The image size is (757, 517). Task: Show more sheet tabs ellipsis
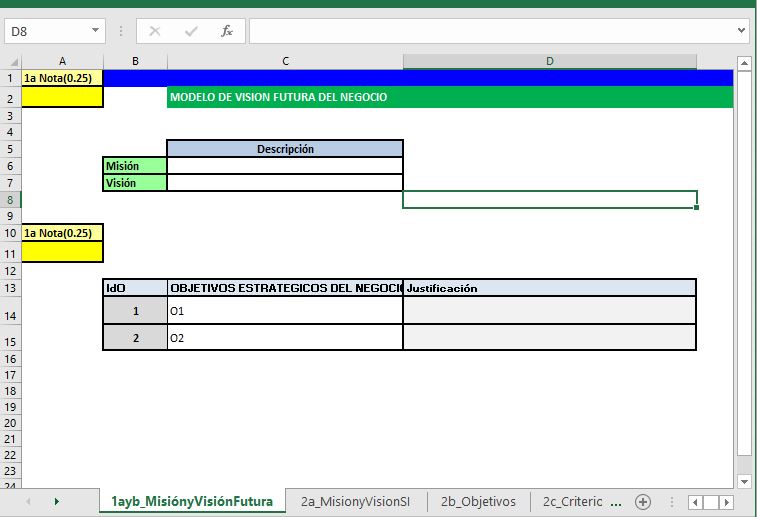tap(616, 503)
